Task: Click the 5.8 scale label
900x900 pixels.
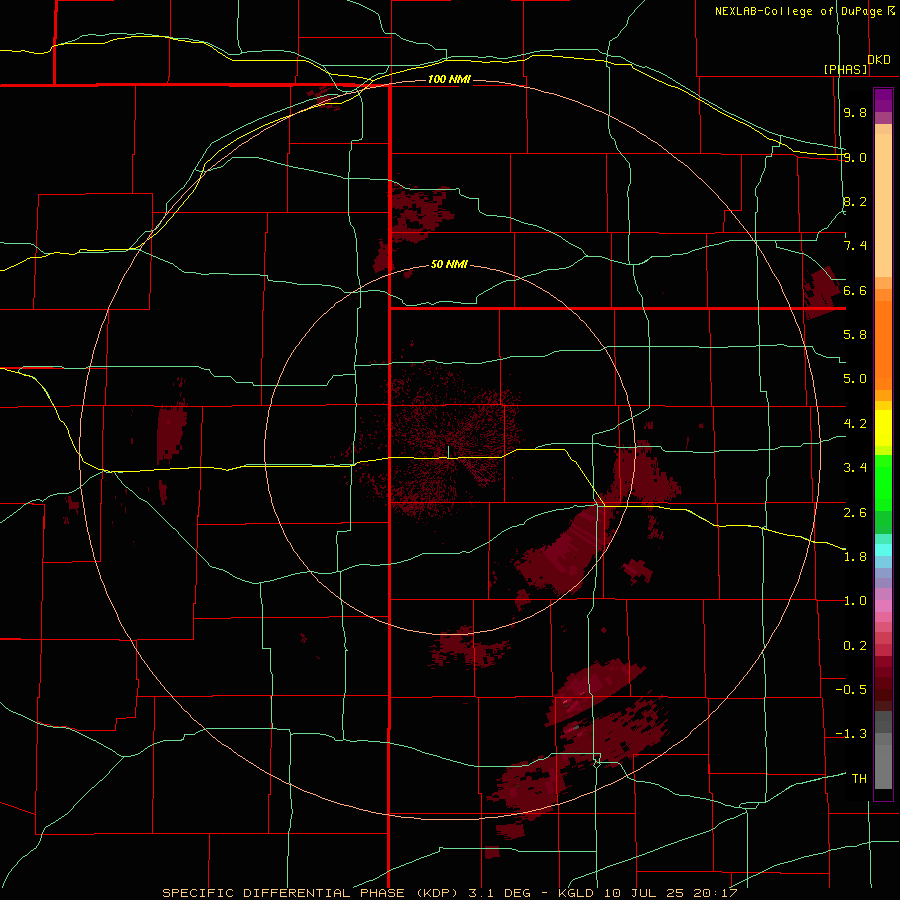Action: pyautogui.click(x=855, y=335)
